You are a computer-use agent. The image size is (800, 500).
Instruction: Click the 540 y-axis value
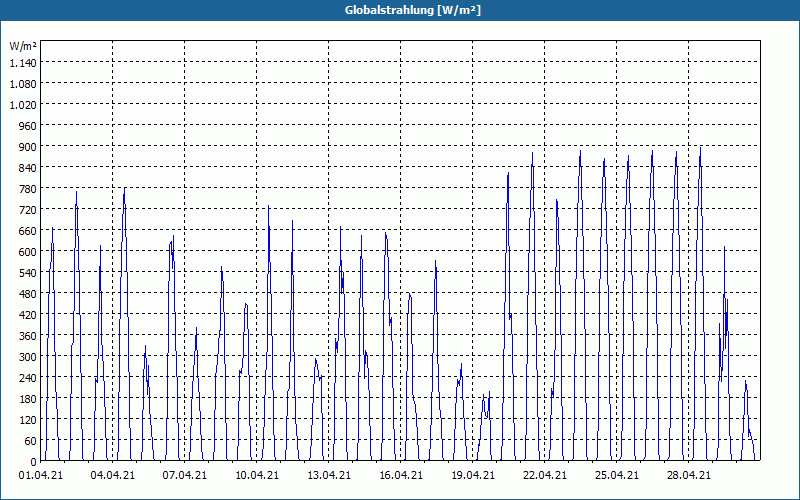click(28, 273)
